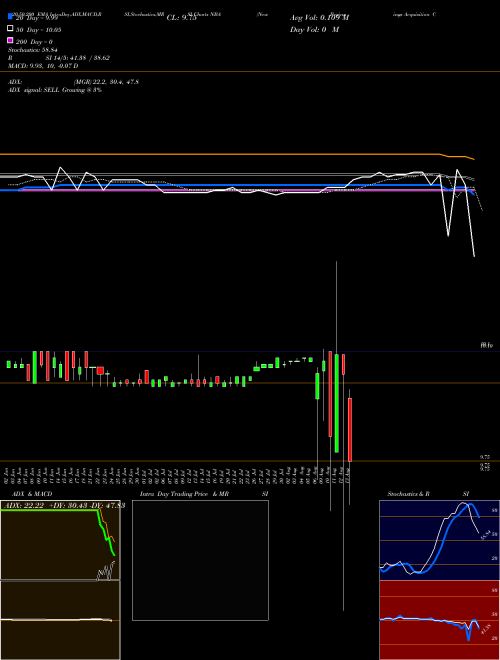Click the white 50 Day legend swatch
The image size is (500, 660).
coord(10,29)
